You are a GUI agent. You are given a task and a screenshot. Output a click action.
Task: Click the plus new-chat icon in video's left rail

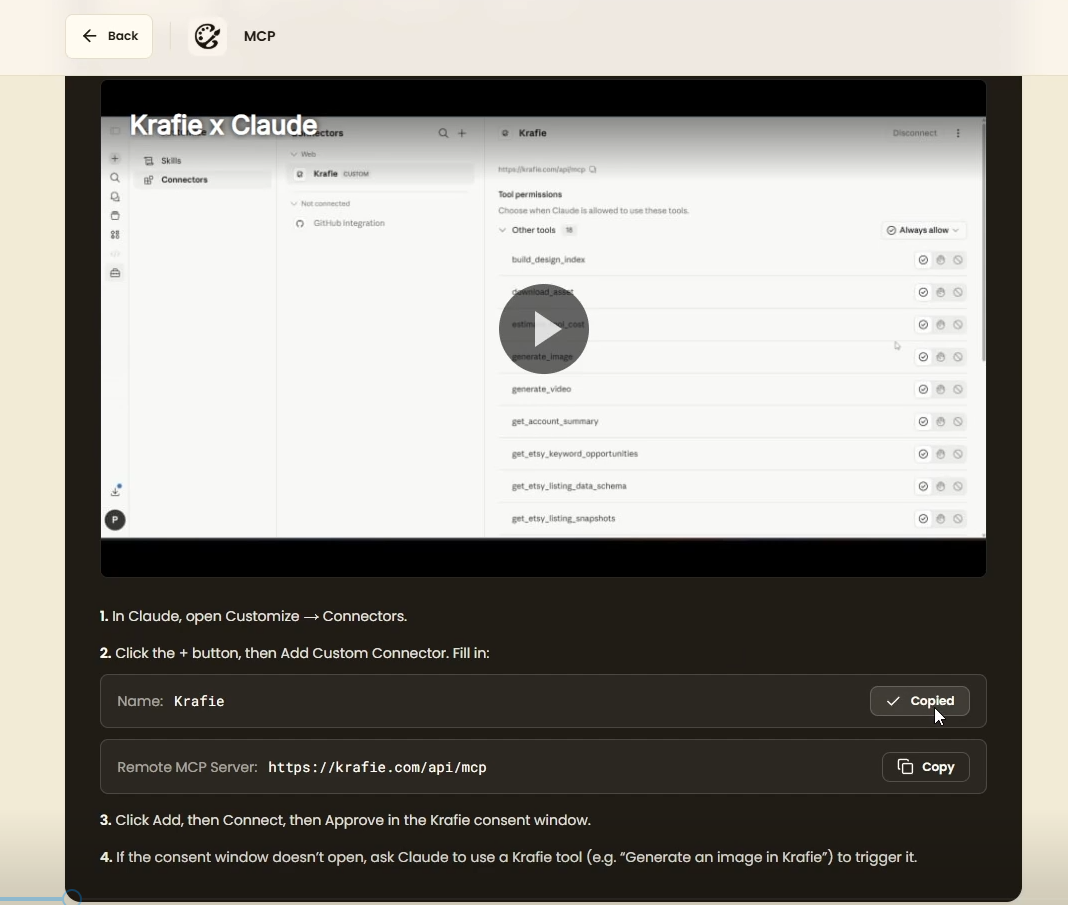114,159
